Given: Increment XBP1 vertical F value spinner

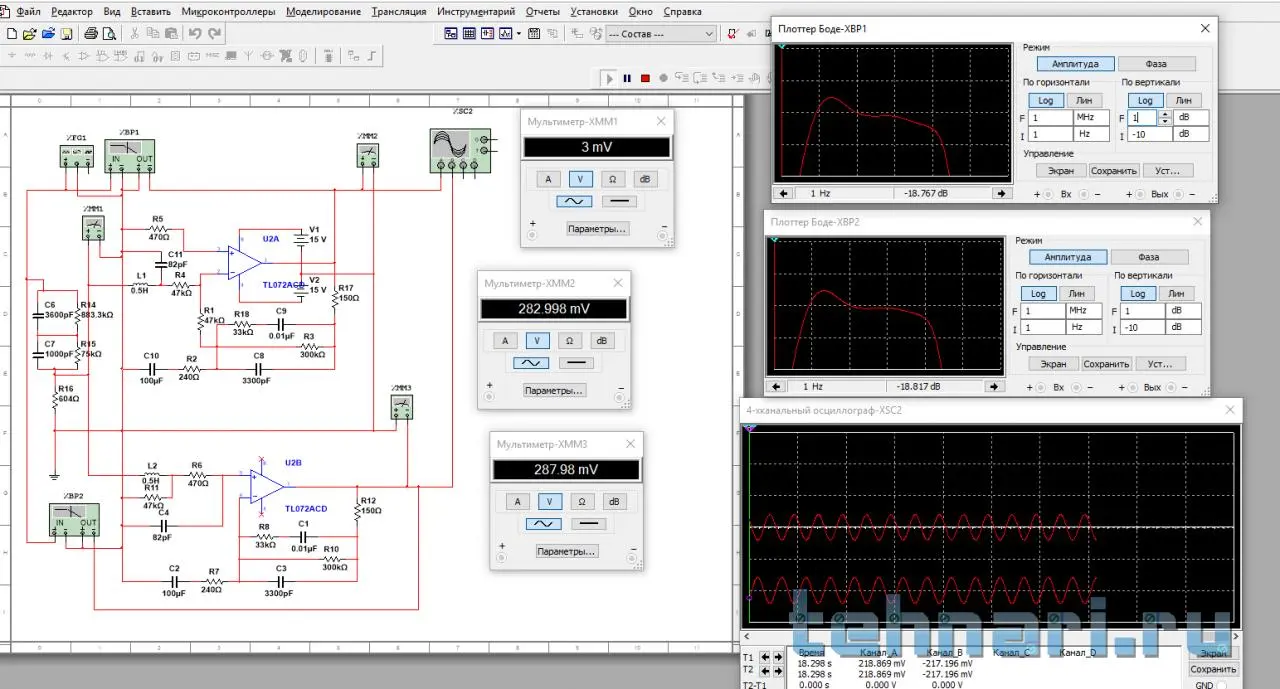Looking at the screenshot, I should [x=1163, y=113].
